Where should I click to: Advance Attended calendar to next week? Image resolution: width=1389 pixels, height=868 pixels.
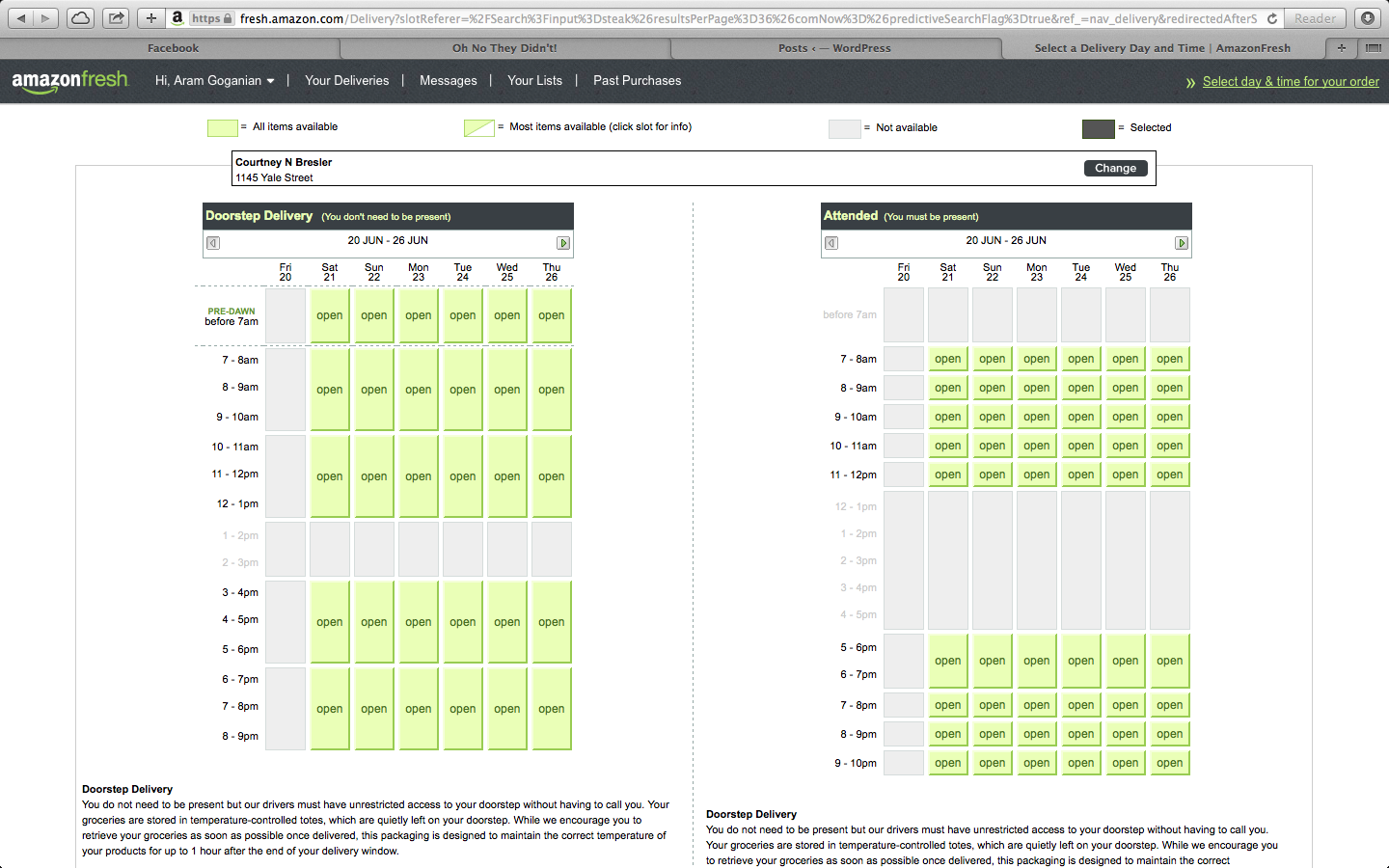click(1181, 243)
